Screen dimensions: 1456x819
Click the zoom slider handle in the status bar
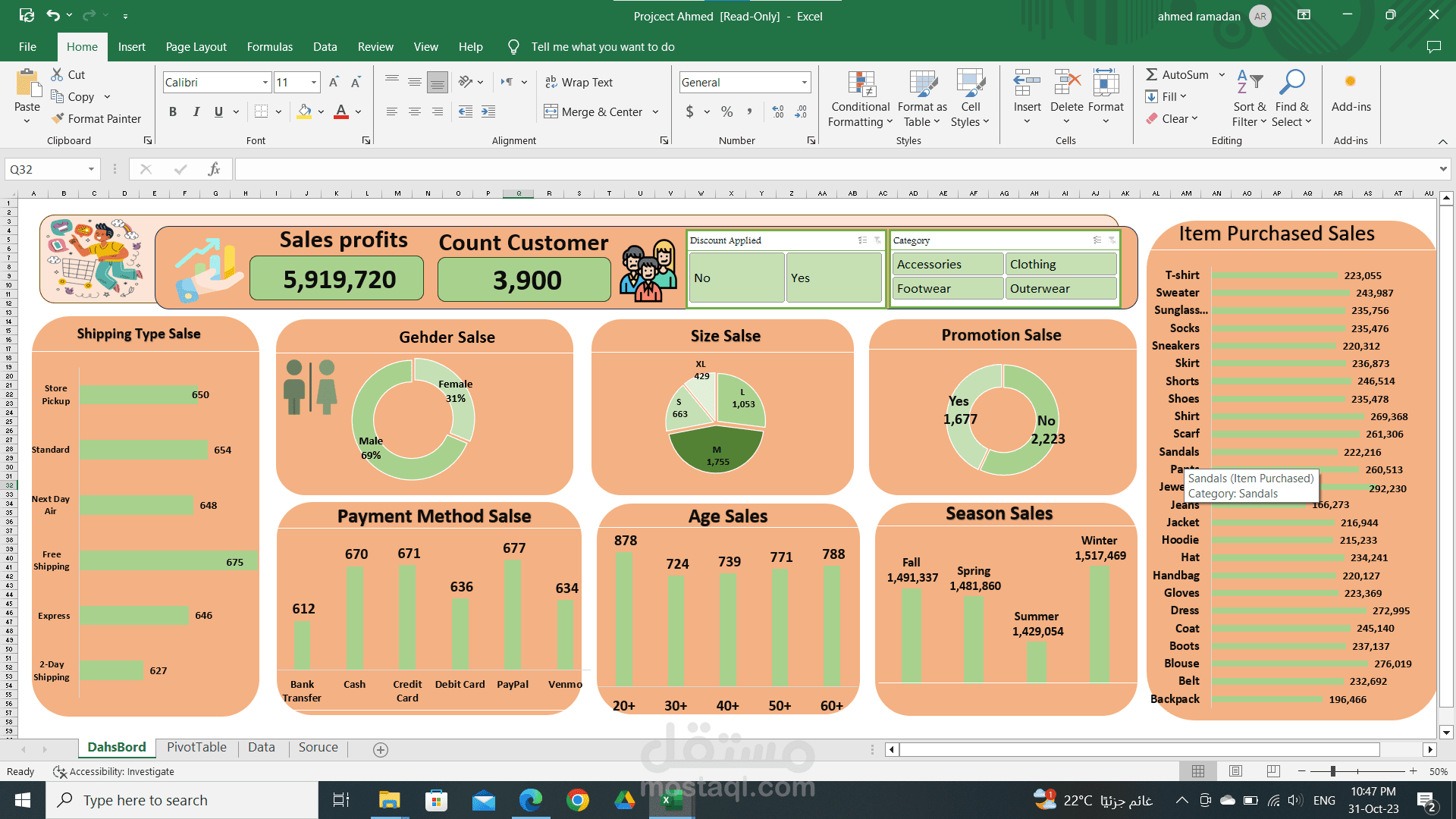coord(1333,771)
